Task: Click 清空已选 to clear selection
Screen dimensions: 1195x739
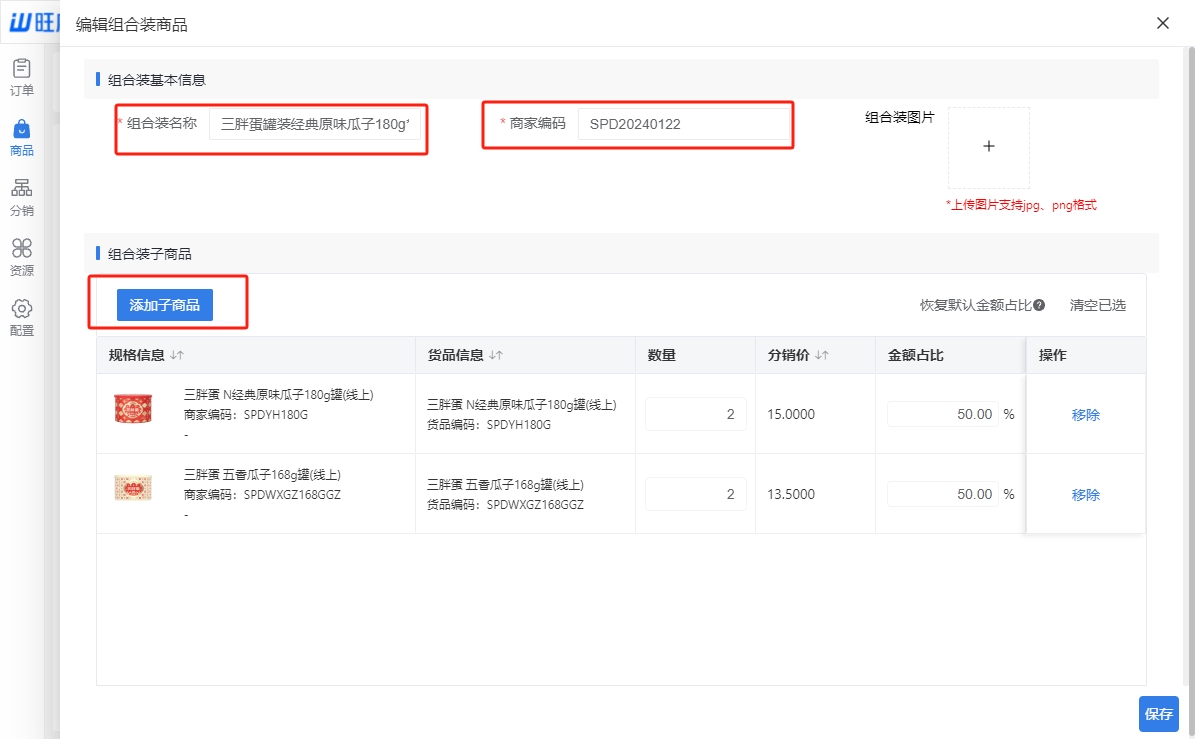Action: click(1097, 305)
